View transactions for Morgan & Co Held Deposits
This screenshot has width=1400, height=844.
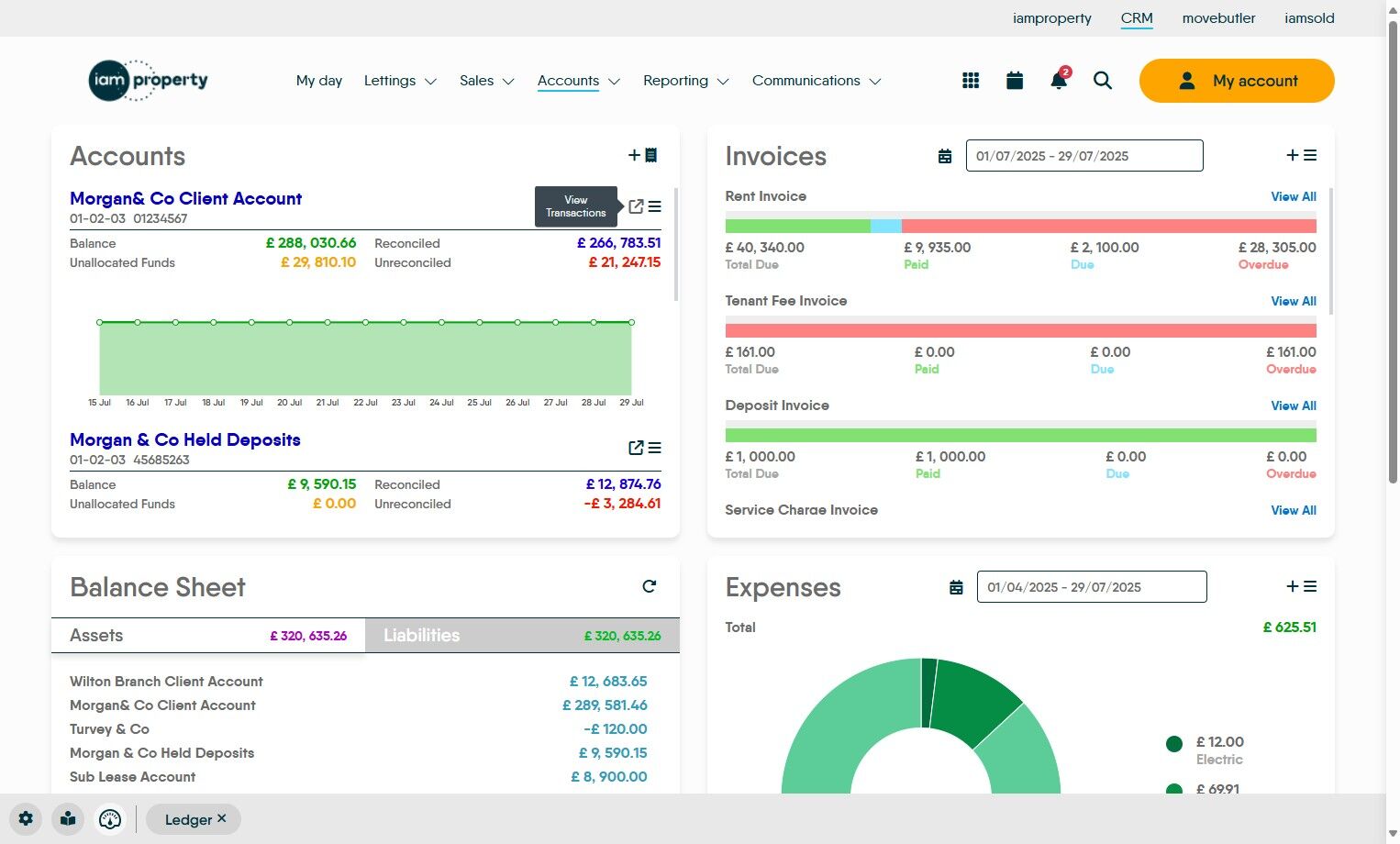pyautogui.click(x=636, y=448)
